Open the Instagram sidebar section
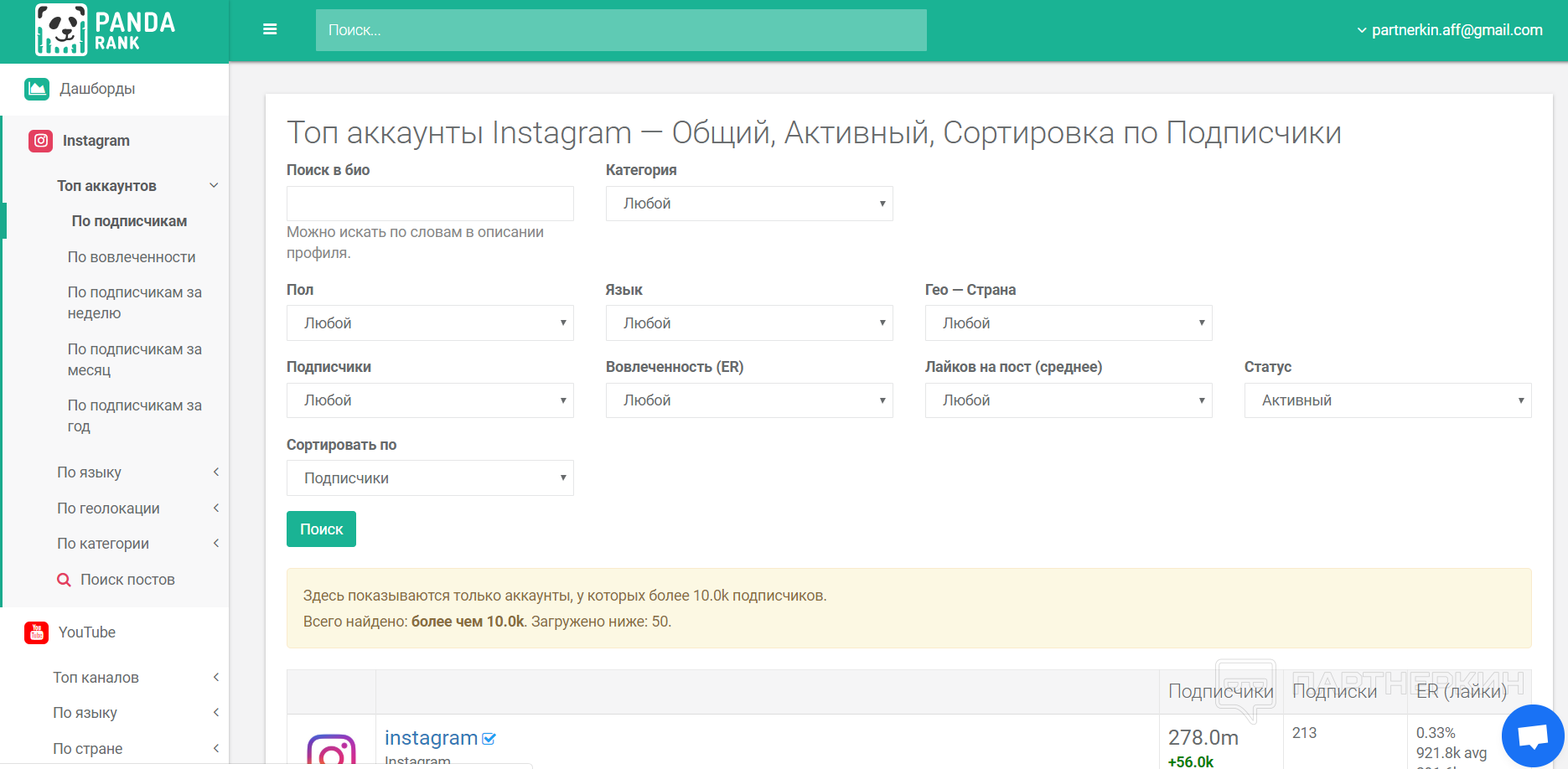The height and width of the screenshot is (769, 1568). [96, 141]
